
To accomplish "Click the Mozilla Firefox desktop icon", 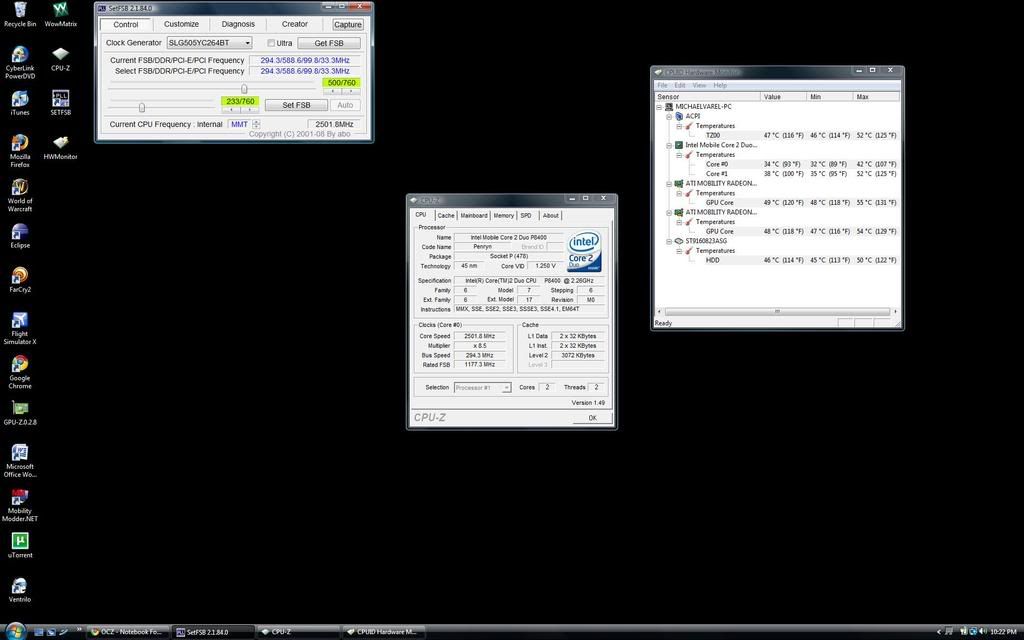I will [x=20, y=151].
